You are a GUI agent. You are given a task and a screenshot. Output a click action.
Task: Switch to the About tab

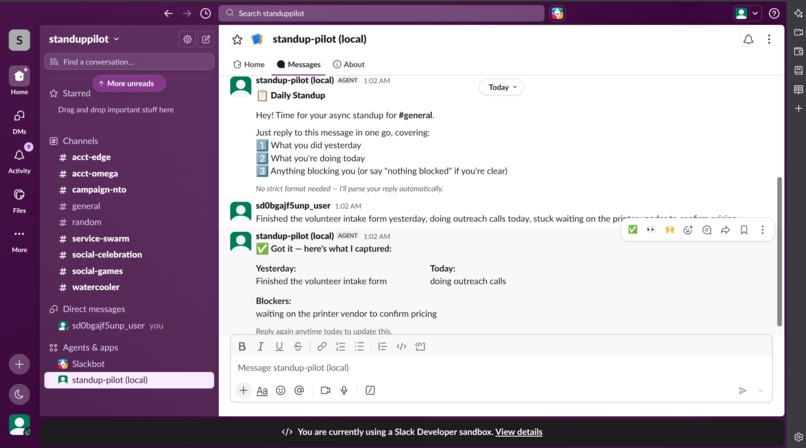pyautogui.click(x=349, y=64)
